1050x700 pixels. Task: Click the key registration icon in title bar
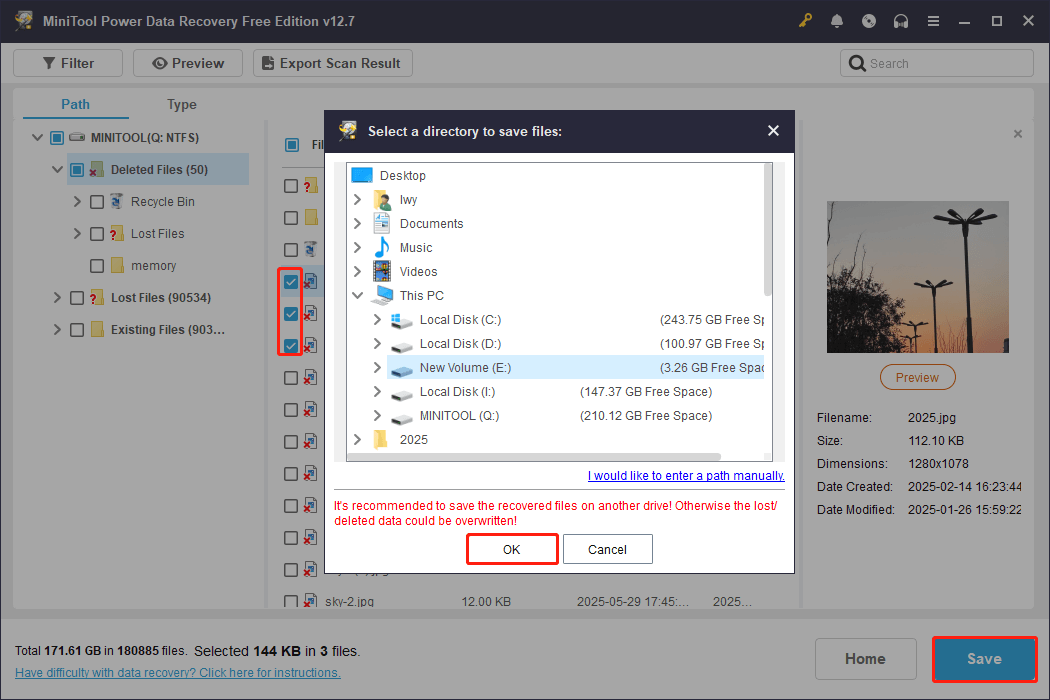pyautogui.click(x=805, y=20)
